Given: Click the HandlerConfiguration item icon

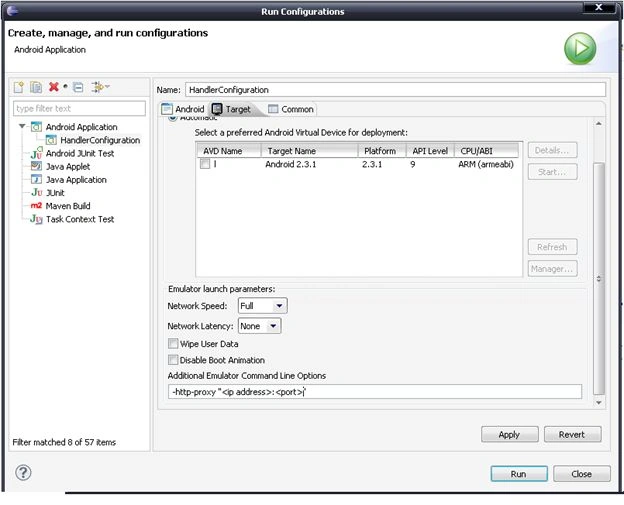Looking at the screenshot, I should 51,140.
